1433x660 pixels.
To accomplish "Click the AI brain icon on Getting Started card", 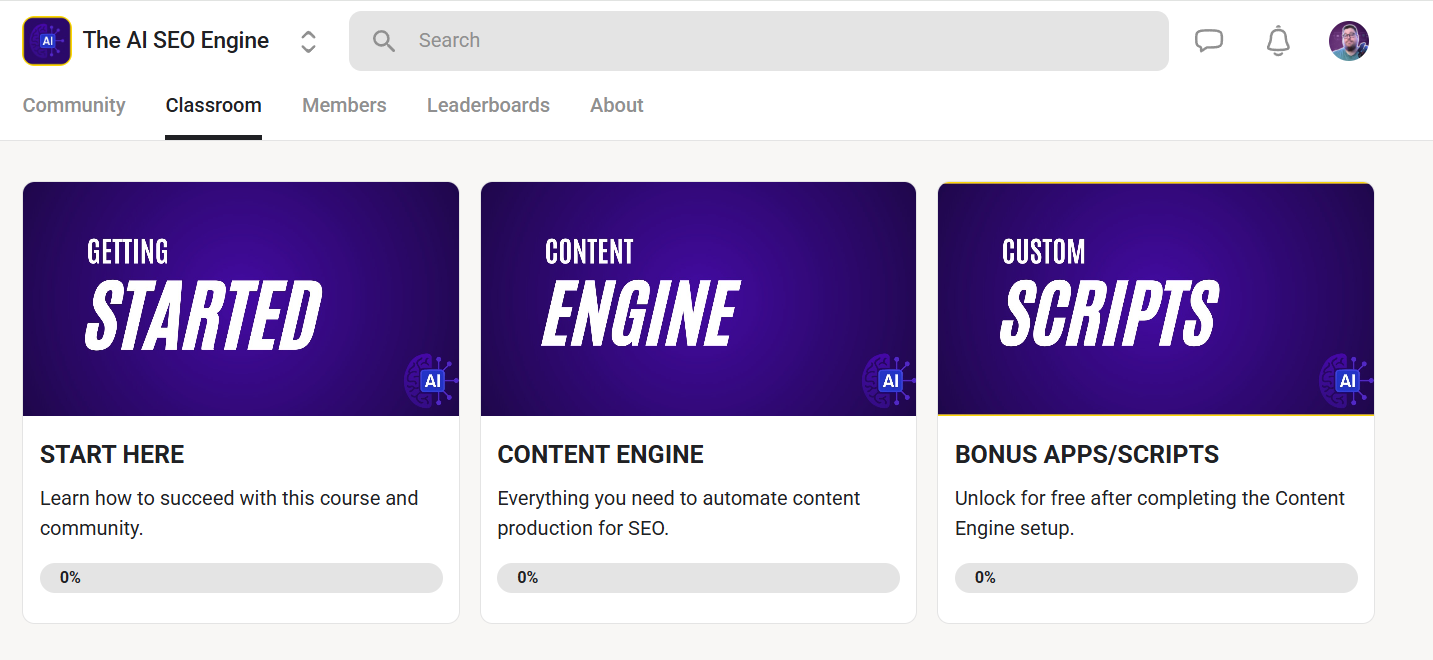I will [433, 379].
